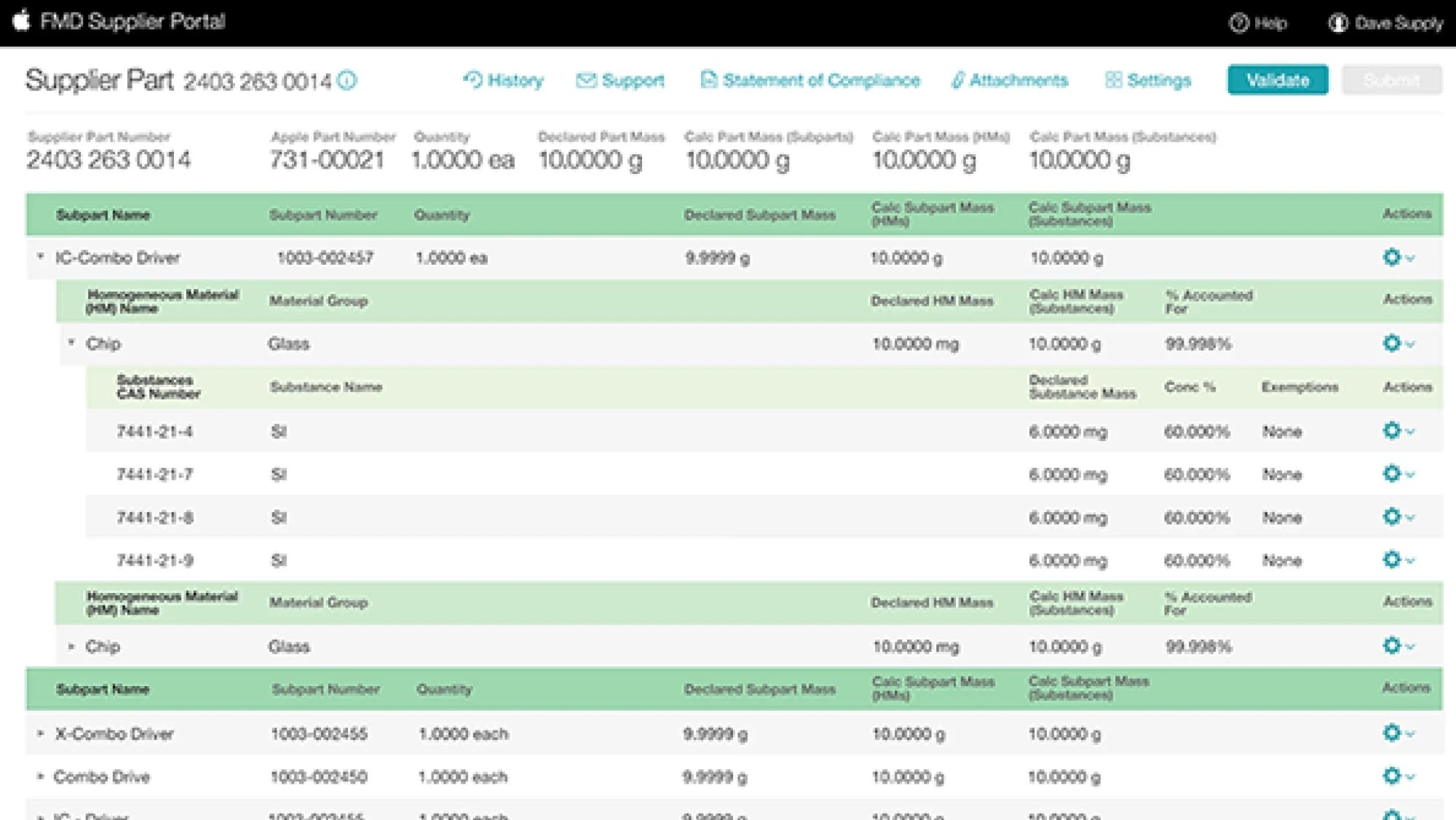Click the Settings grid icon

1113,80
